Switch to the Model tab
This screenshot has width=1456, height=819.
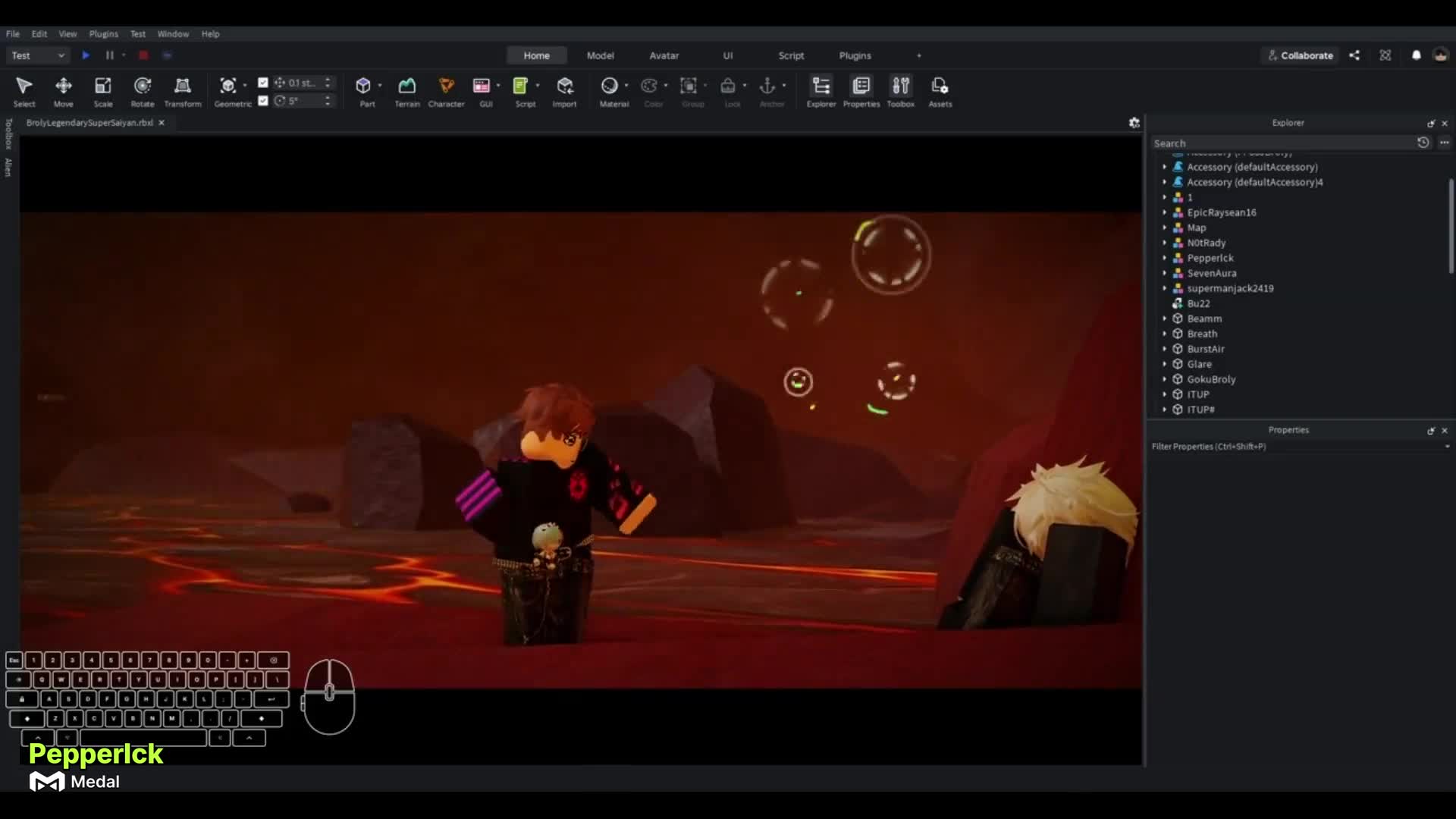(600, 55)
